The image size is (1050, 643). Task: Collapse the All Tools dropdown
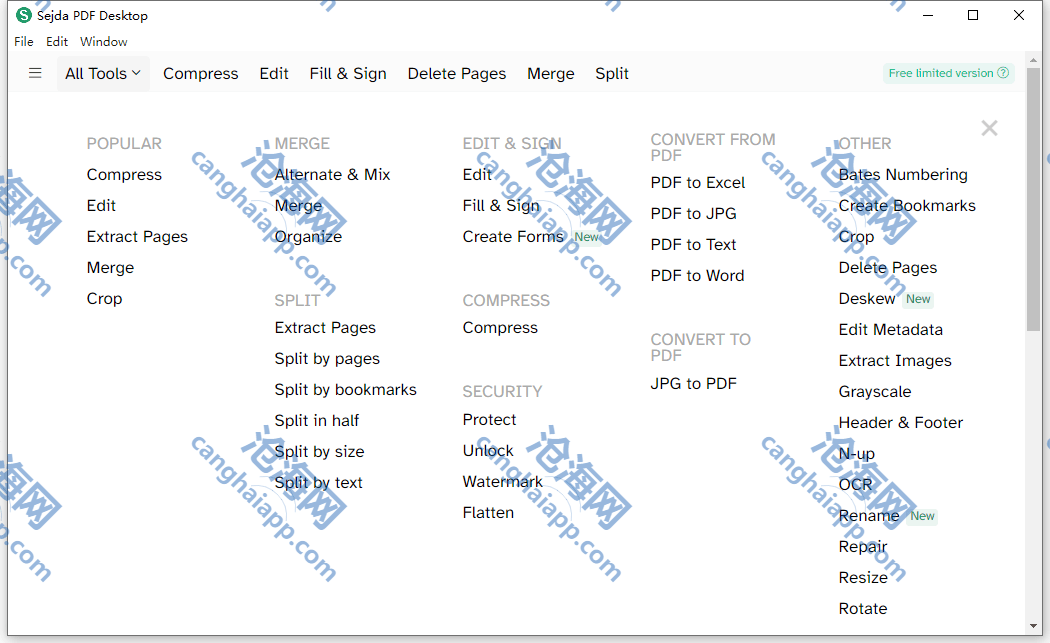click(103, 73)
